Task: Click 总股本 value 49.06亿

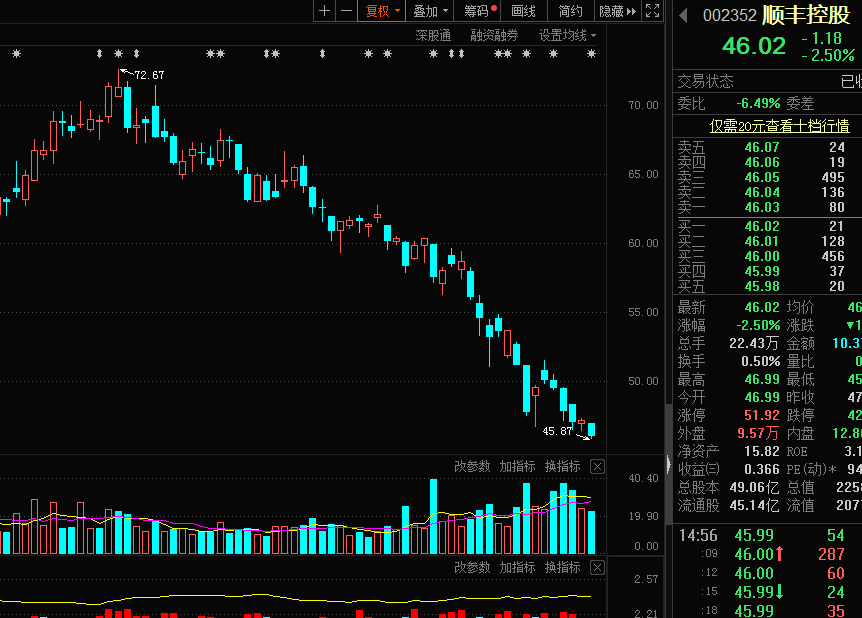Action: (754, 488)
